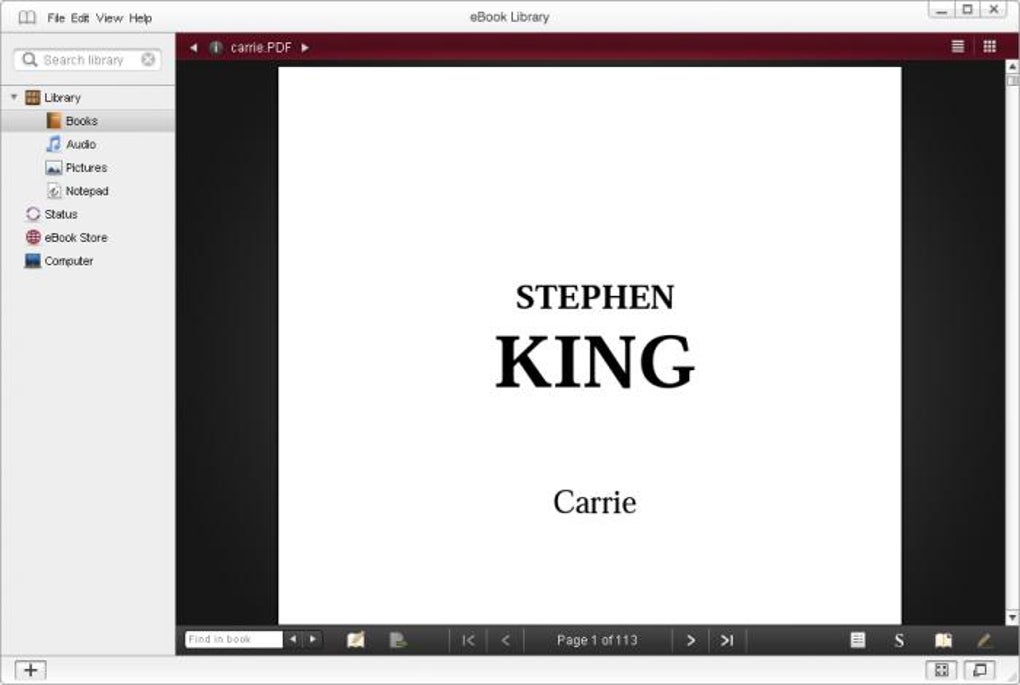Switch to list view
1020x685 pixels.
[958, 46]
